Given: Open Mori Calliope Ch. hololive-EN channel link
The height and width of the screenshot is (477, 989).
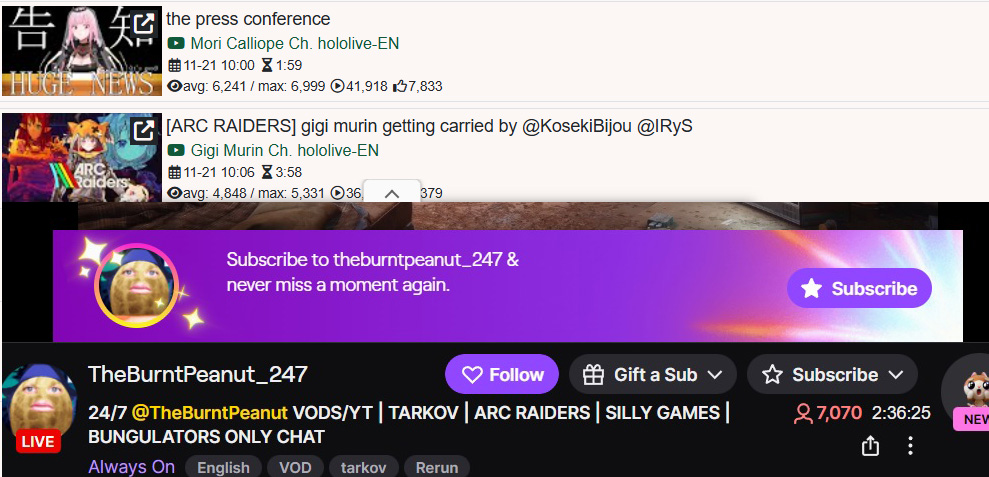Looking at the screenshot, I should (295, 44).
